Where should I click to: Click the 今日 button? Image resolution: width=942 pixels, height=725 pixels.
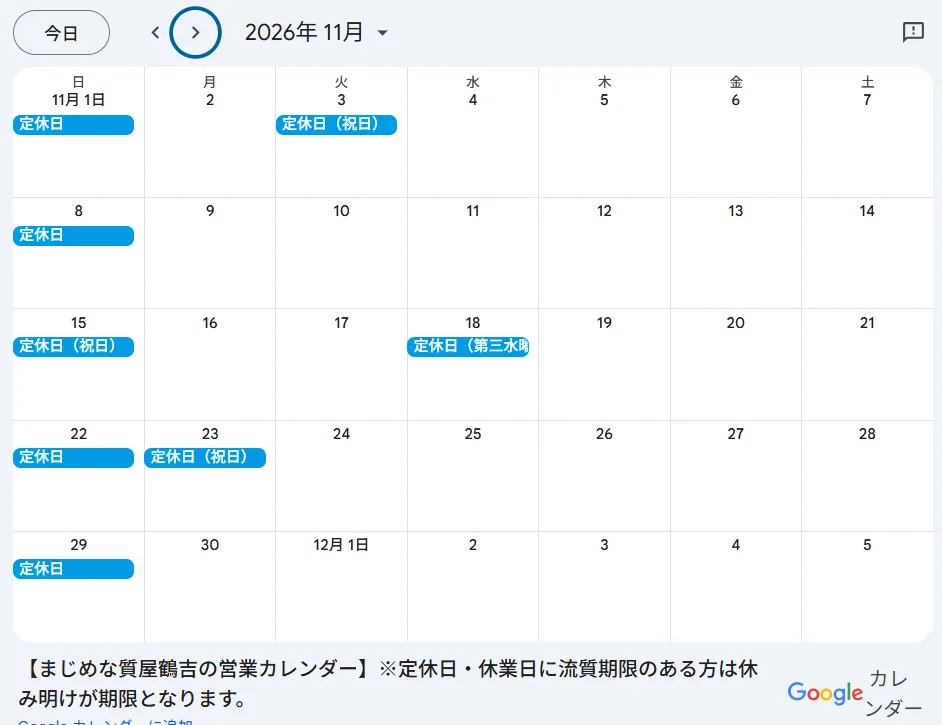[61, 32]
